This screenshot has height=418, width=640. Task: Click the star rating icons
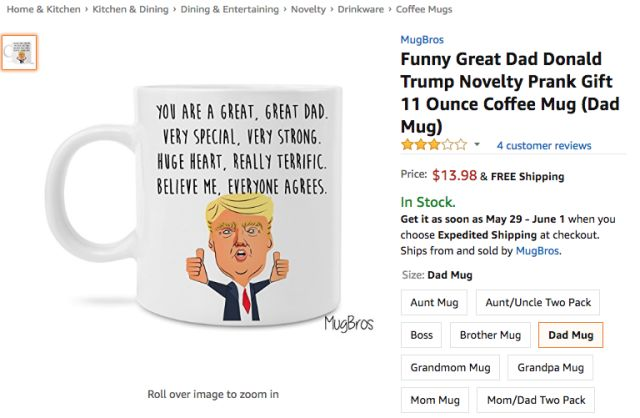pyautogui.click(x=434, y=145)
